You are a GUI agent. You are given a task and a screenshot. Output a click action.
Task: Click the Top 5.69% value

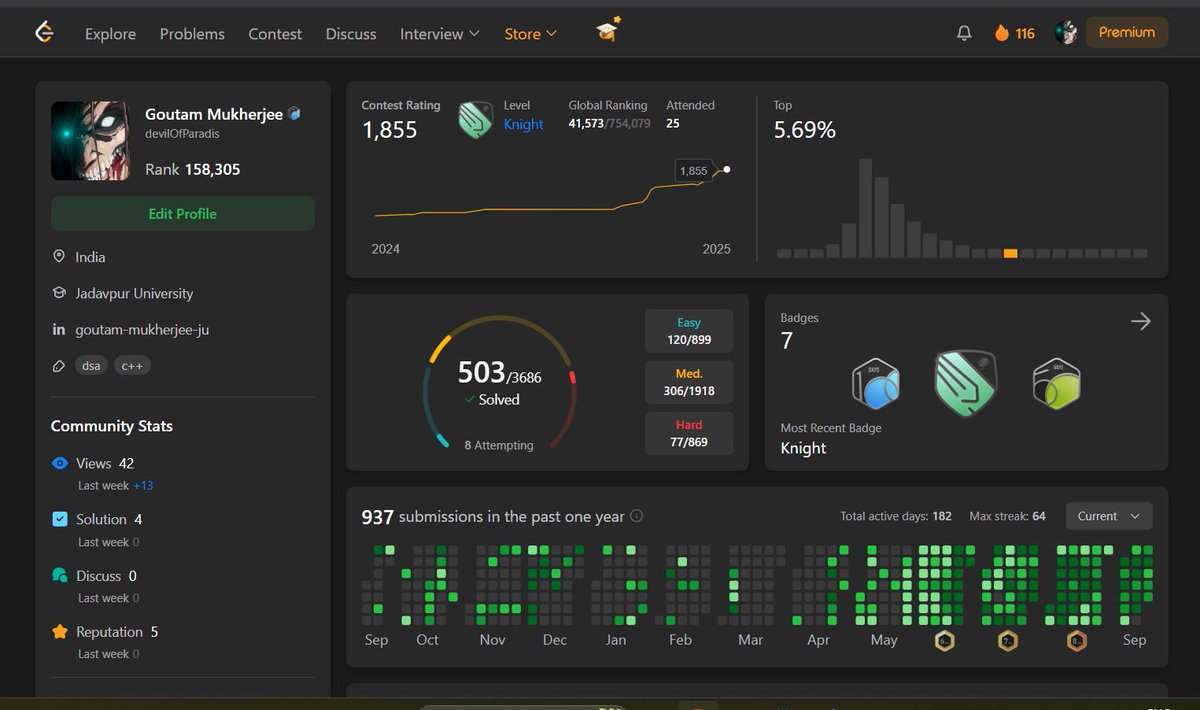point(805,130)
